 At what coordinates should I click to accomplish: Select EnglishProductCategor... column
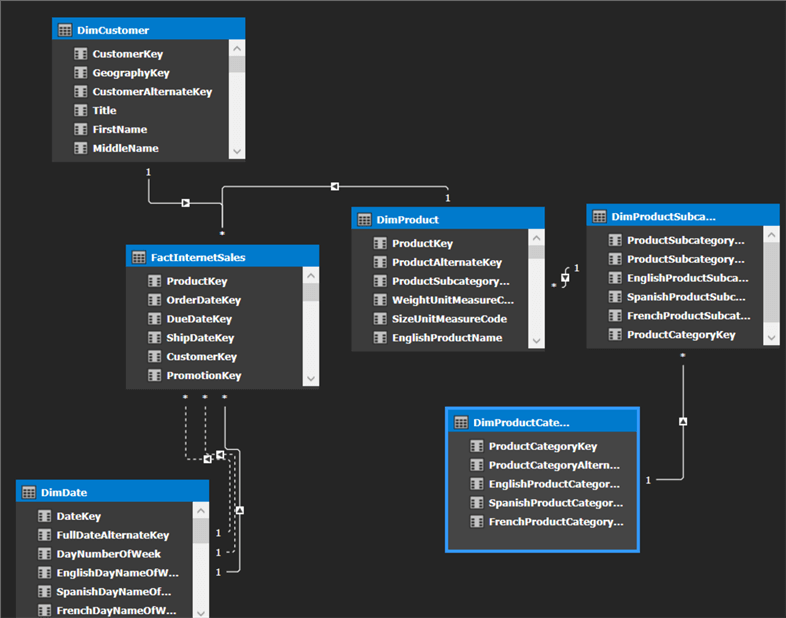pyautogui.click(x=554, y=484)
